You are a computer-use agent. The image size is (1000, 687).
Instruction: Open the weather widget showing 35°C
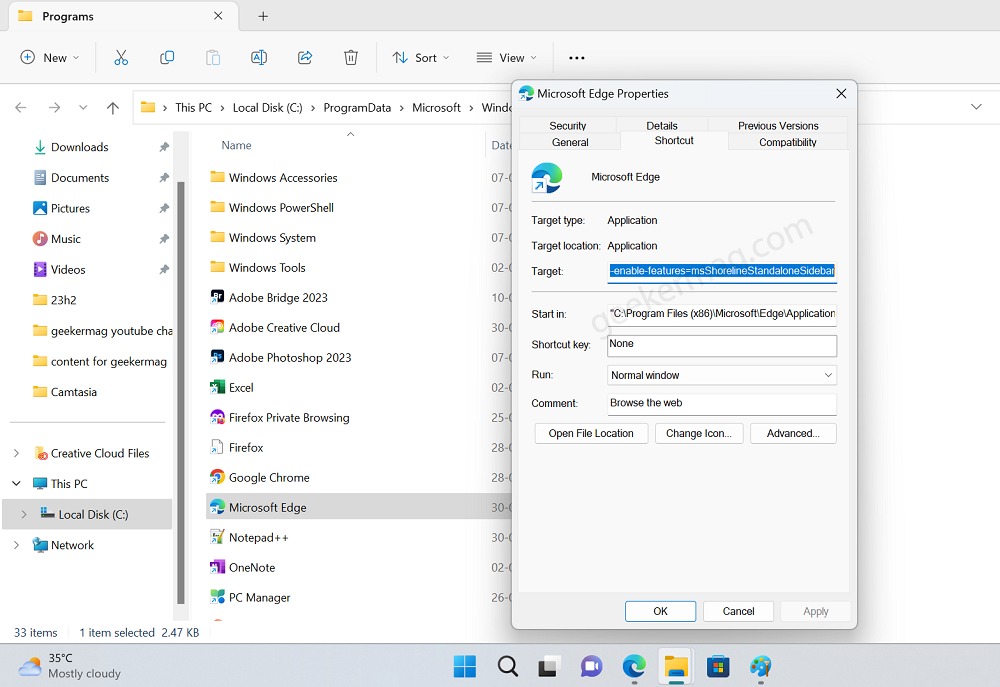(x=69, y=666)
